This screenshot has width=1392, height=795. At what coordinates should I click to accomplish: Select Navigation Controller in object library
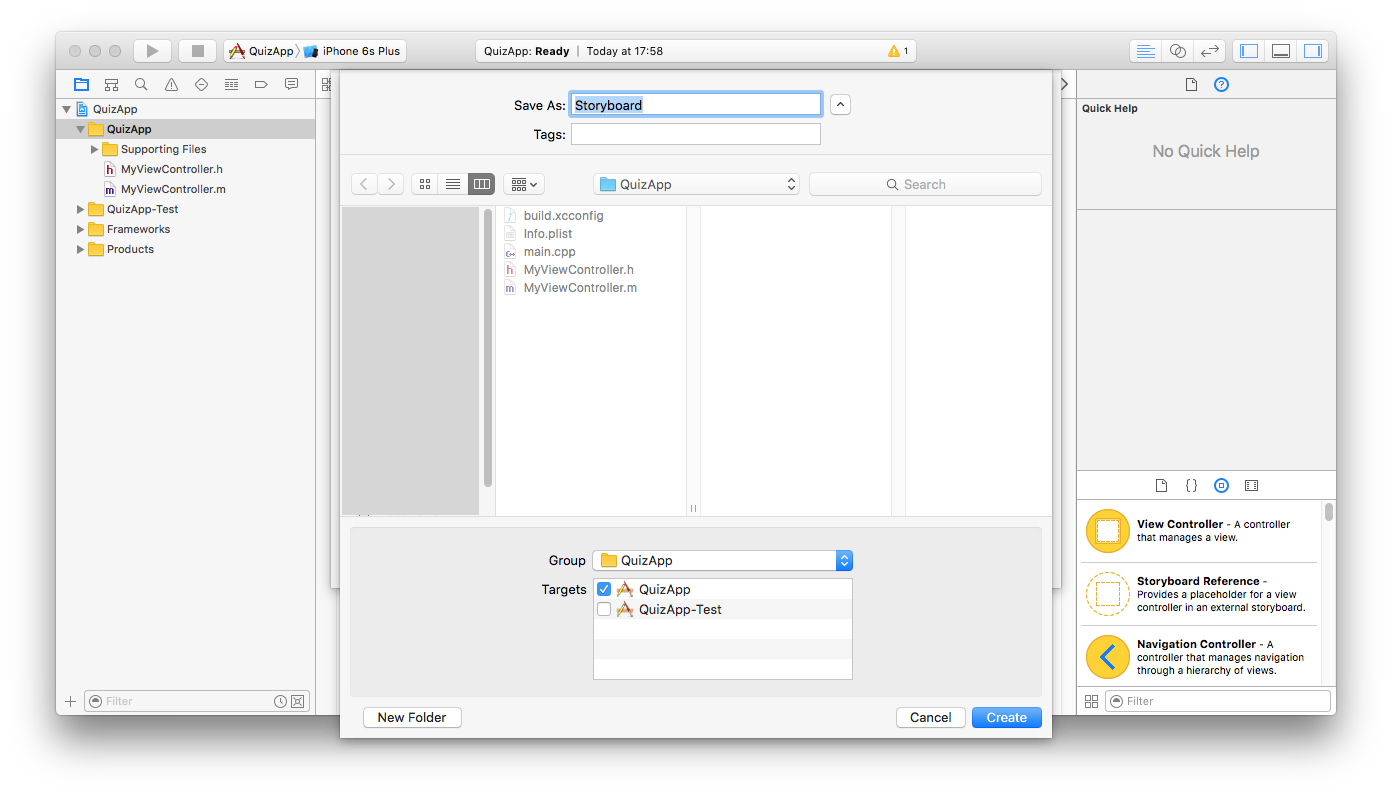click(1200, 657)
